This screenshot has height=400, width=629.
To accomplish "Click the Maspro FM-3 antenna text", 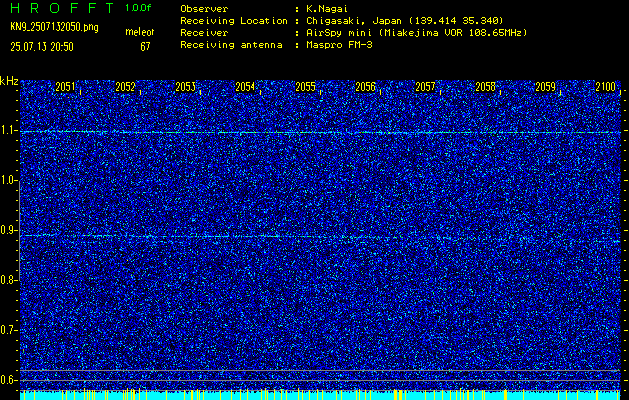I will [x=339, y=45].
